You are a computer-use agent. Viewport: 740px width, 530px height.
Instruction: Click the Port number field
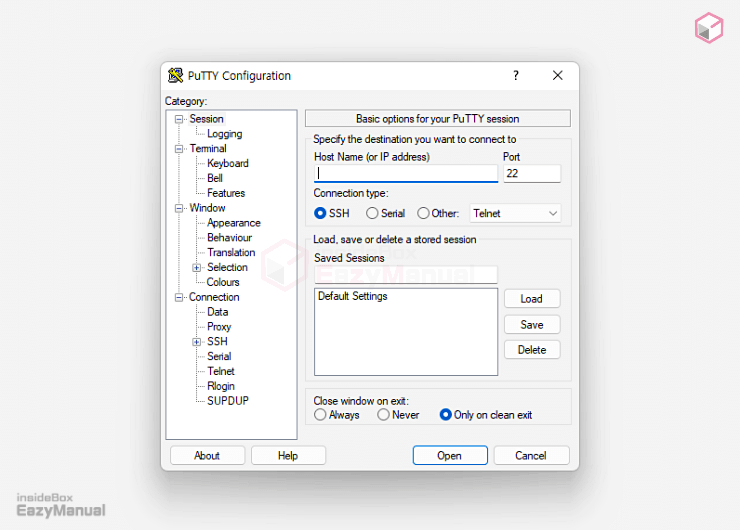point(532,173)
